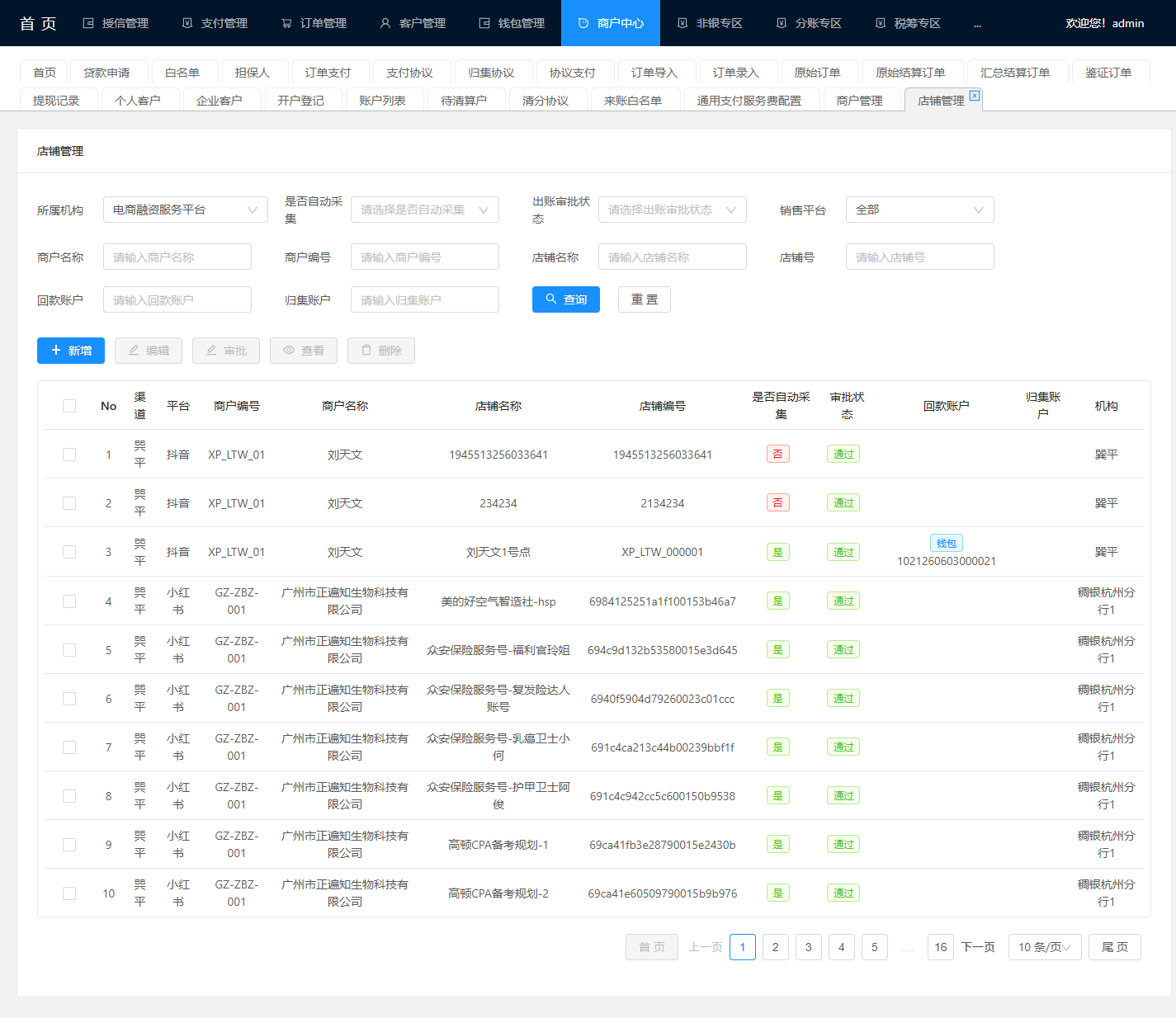Open the 所属机构 dropdown
Image resolution: width=1176 pixels, height=1018 pixels.
click(x=186, y=210)
